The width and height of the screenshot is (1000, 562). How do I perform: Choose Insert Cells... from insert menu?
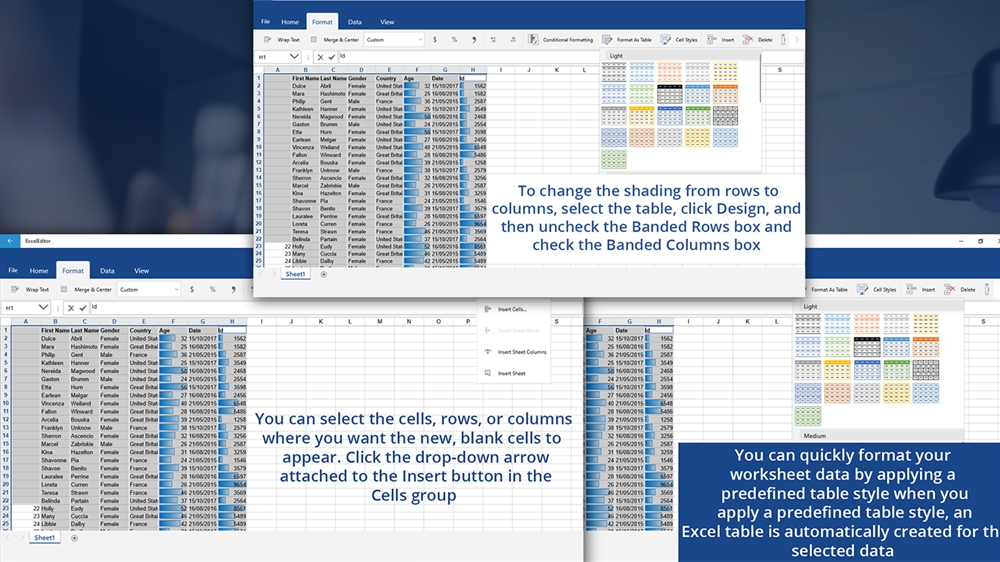[x=513, y=309]
